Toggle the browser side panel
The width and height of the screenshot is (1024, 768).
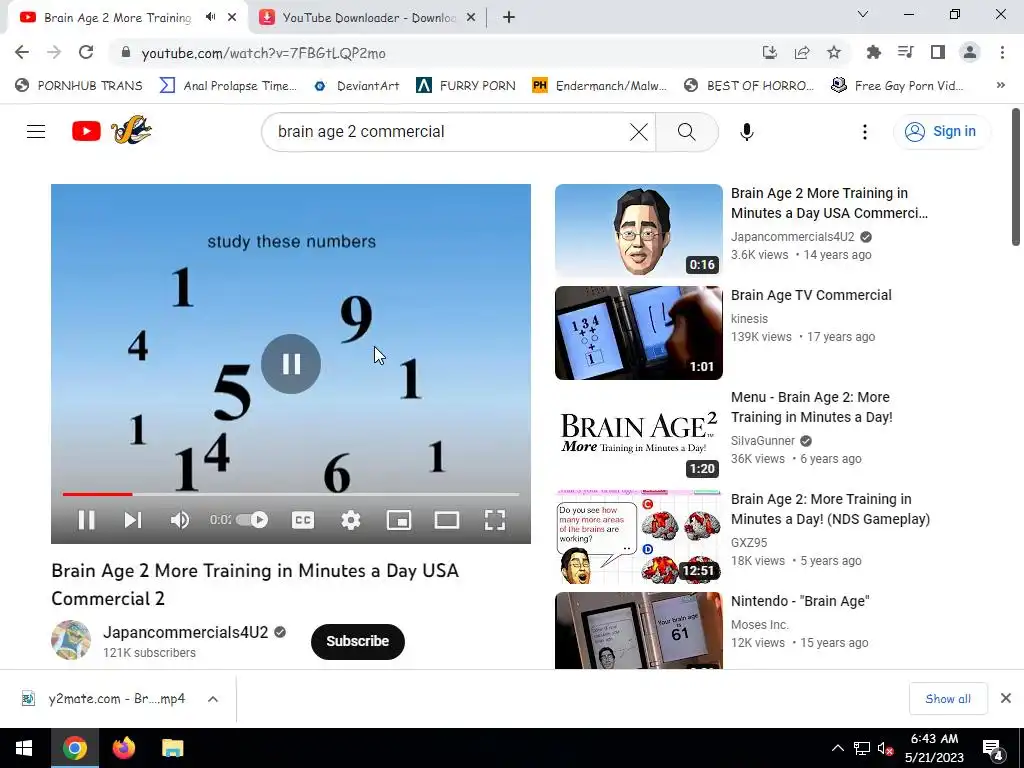click(x=938, y=52)
